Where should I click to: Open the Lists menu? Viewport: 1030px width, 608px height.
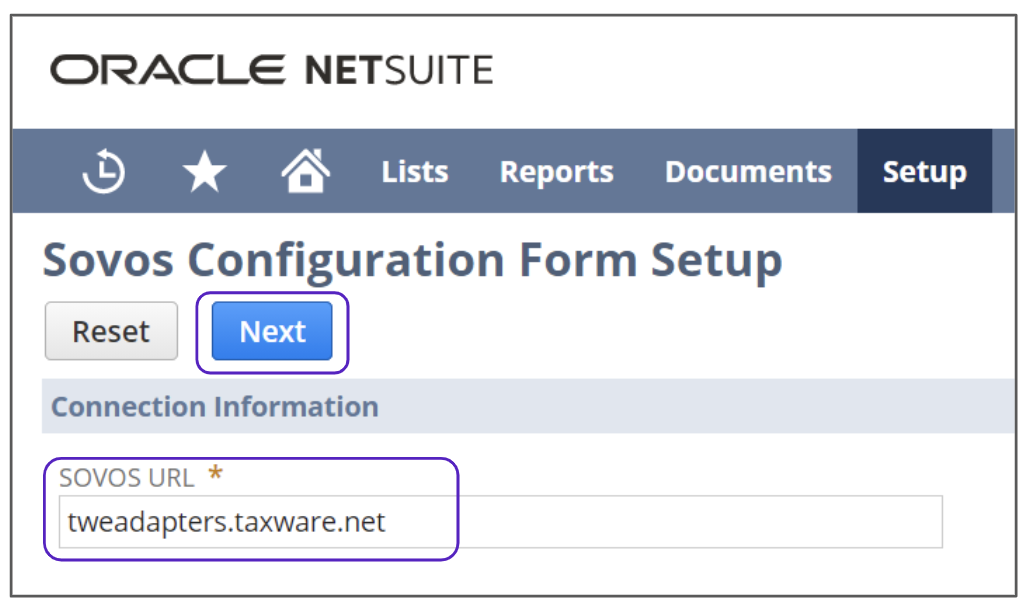[415, 172]
